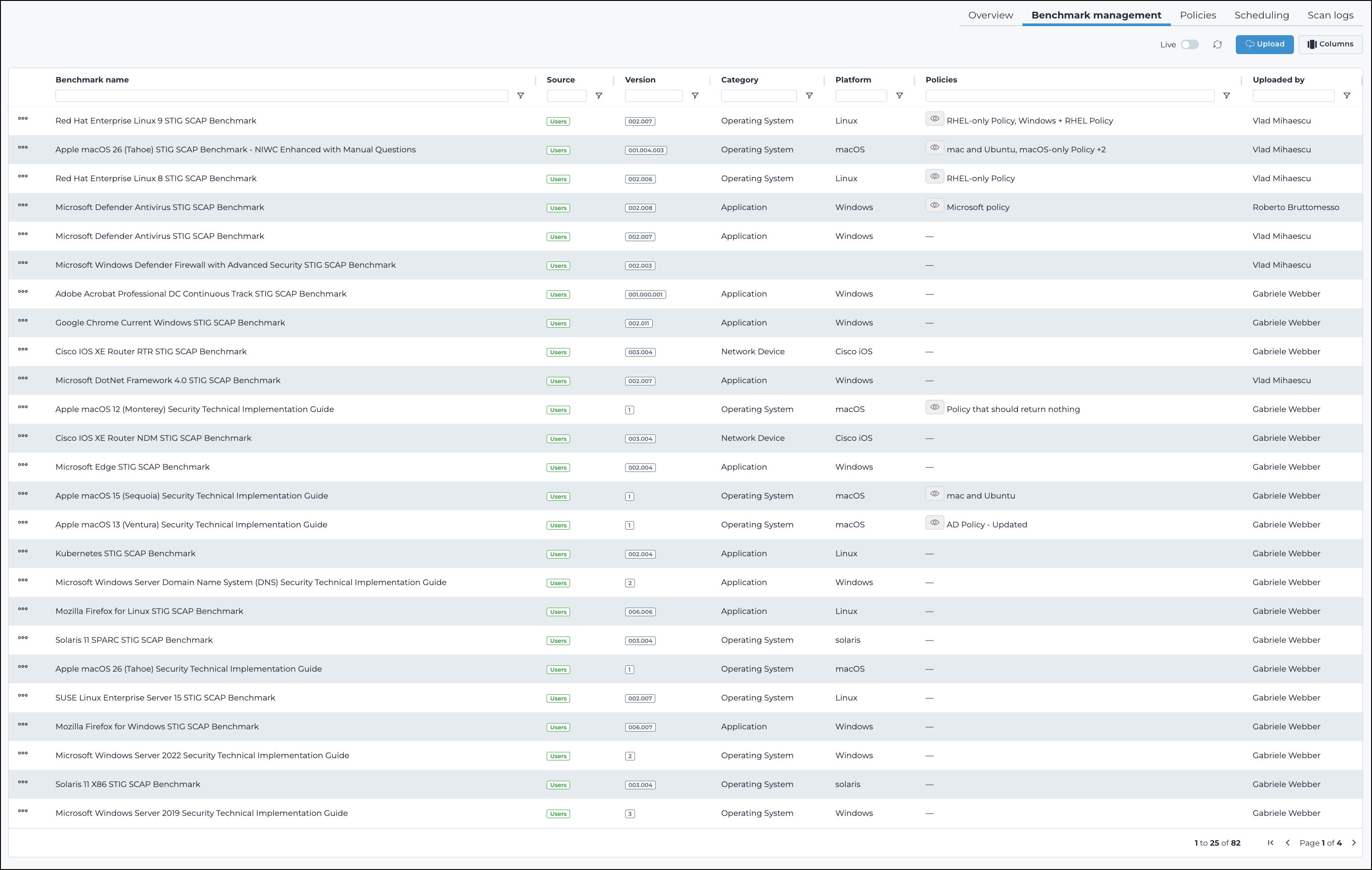Screen dimensions: 1372x870
Task: View eye icon for macOS 15 Sequoia row
Action: point(935,494)
